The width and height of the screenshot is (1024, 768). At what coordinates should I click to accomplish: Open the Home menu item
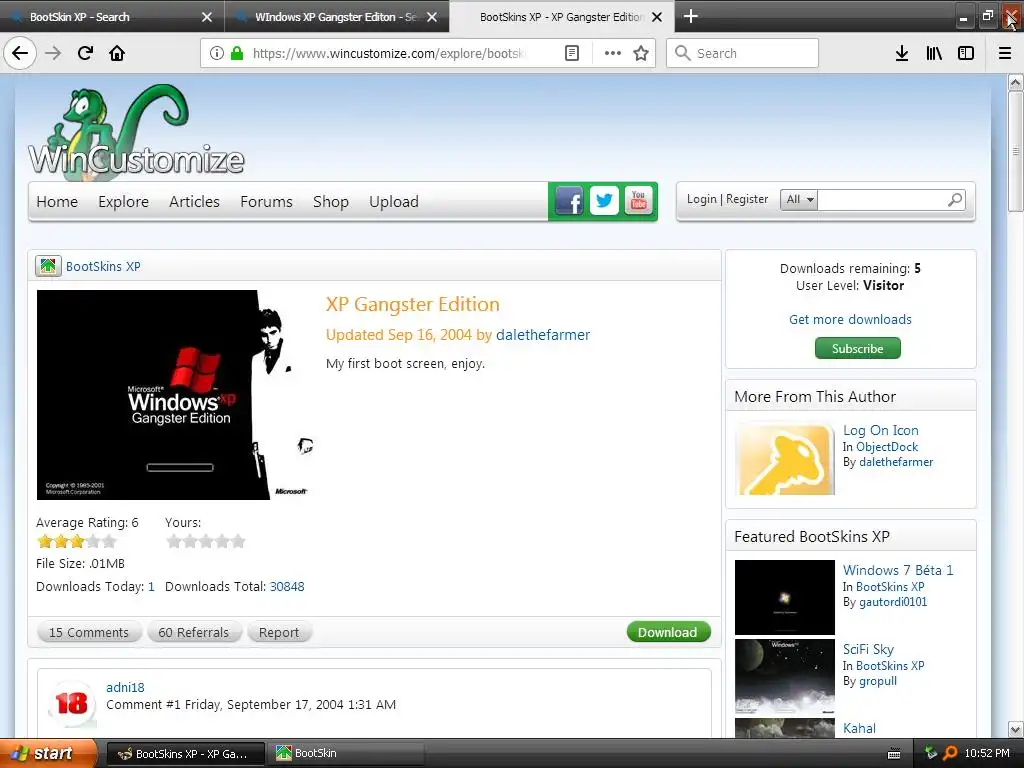tap(57, 202)
